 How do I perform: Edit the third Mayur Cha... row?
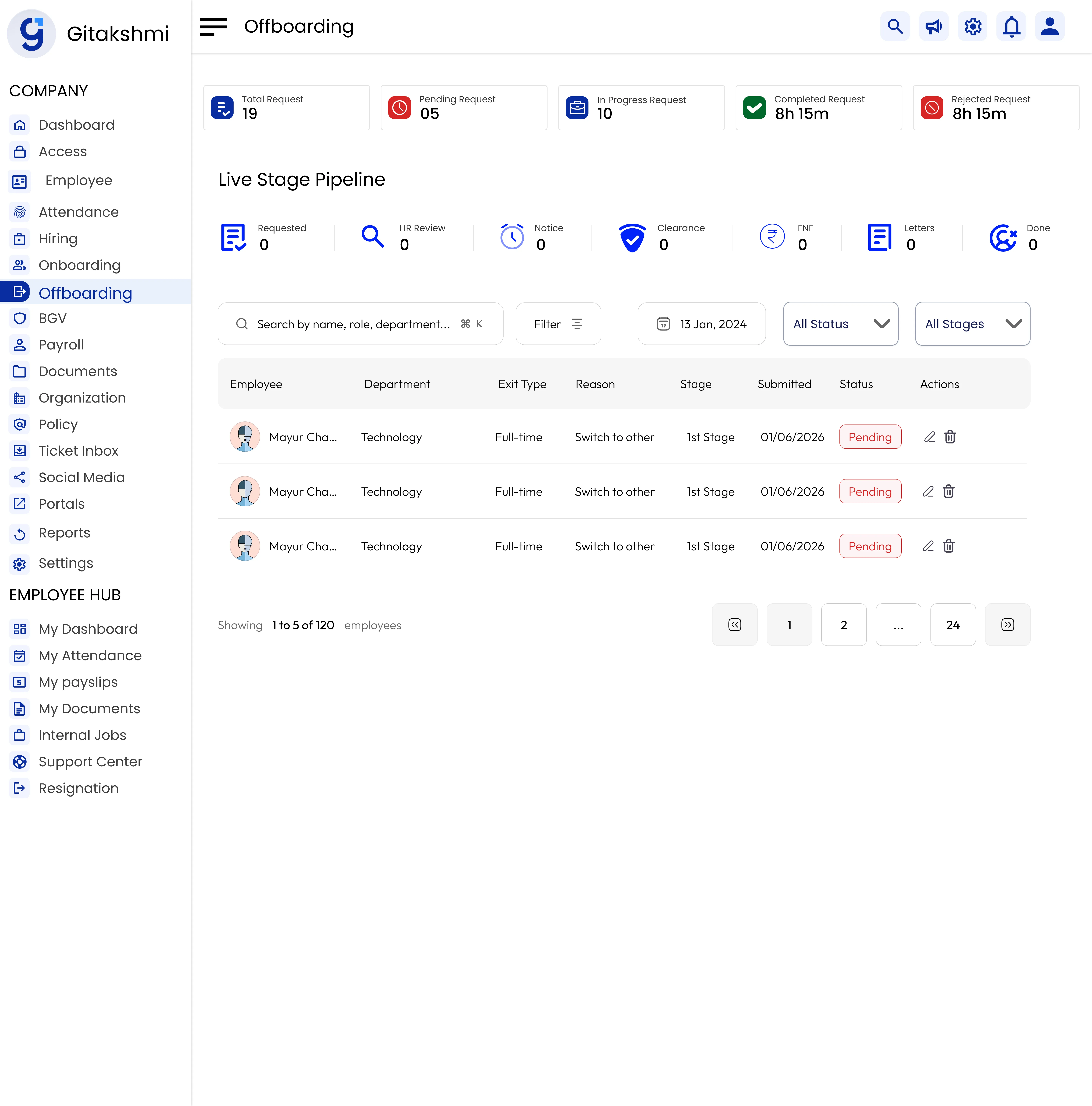point(928,546)
